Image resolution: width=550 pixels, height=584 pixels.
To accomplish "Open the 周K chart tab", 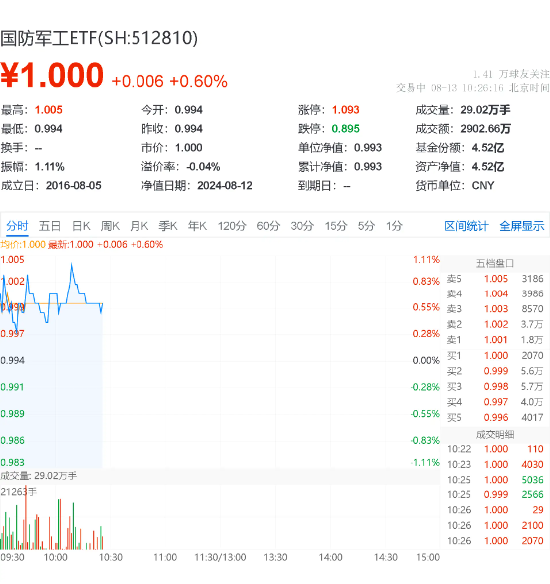I will pos(110,226).
